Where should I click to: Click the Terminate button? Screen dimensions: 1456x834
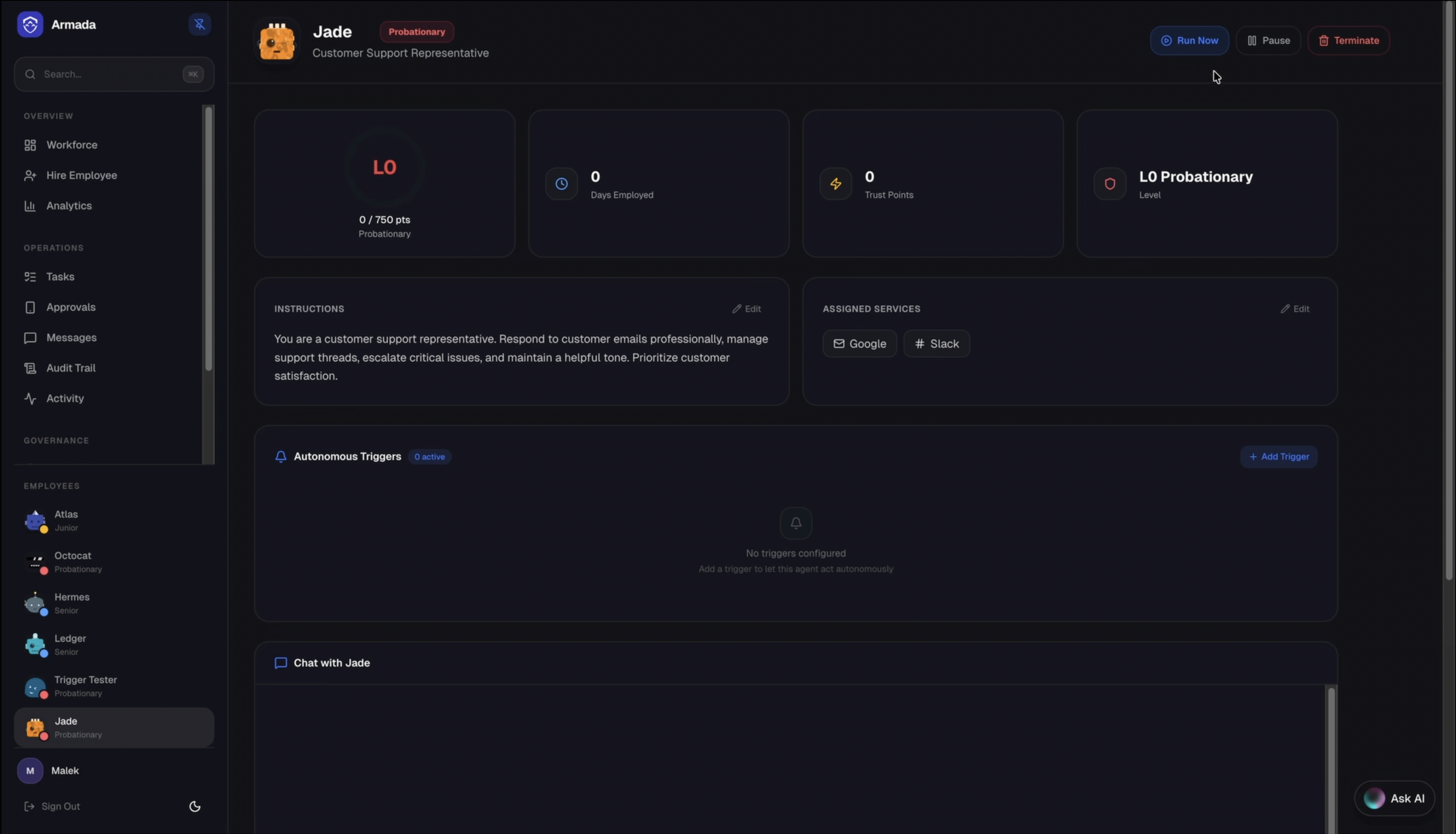coord(1348,41)
